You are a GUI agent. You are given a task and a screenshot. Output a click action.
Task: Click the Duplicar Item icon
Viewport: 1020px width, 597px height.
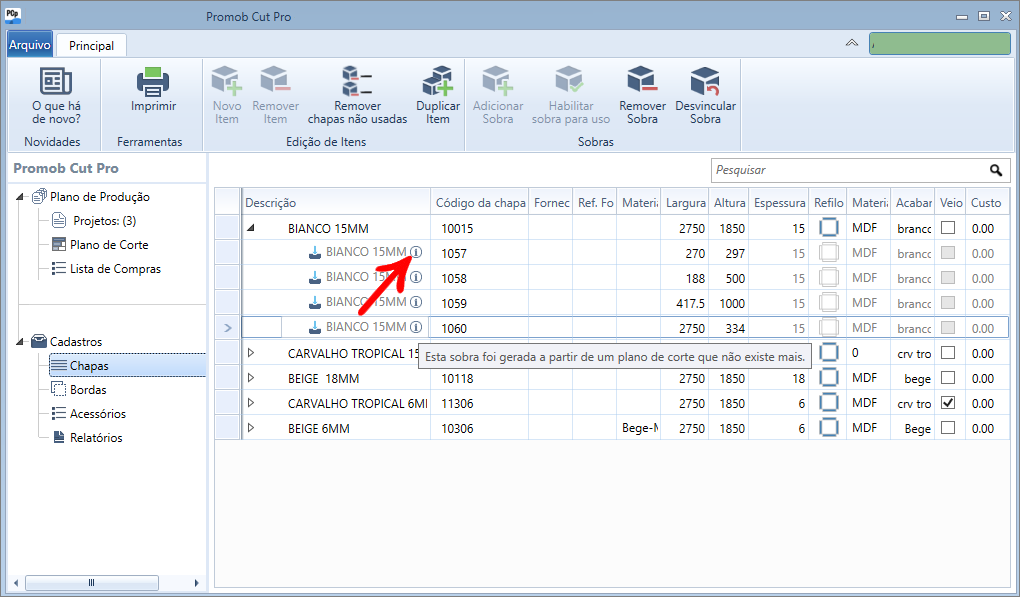438,81
